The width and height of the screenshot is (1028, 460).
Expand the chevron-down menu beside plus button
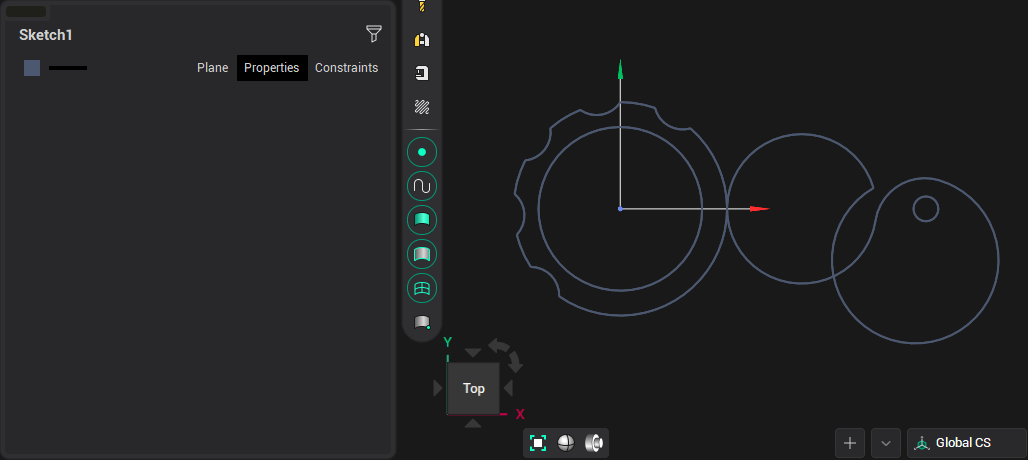click(886, 443)
